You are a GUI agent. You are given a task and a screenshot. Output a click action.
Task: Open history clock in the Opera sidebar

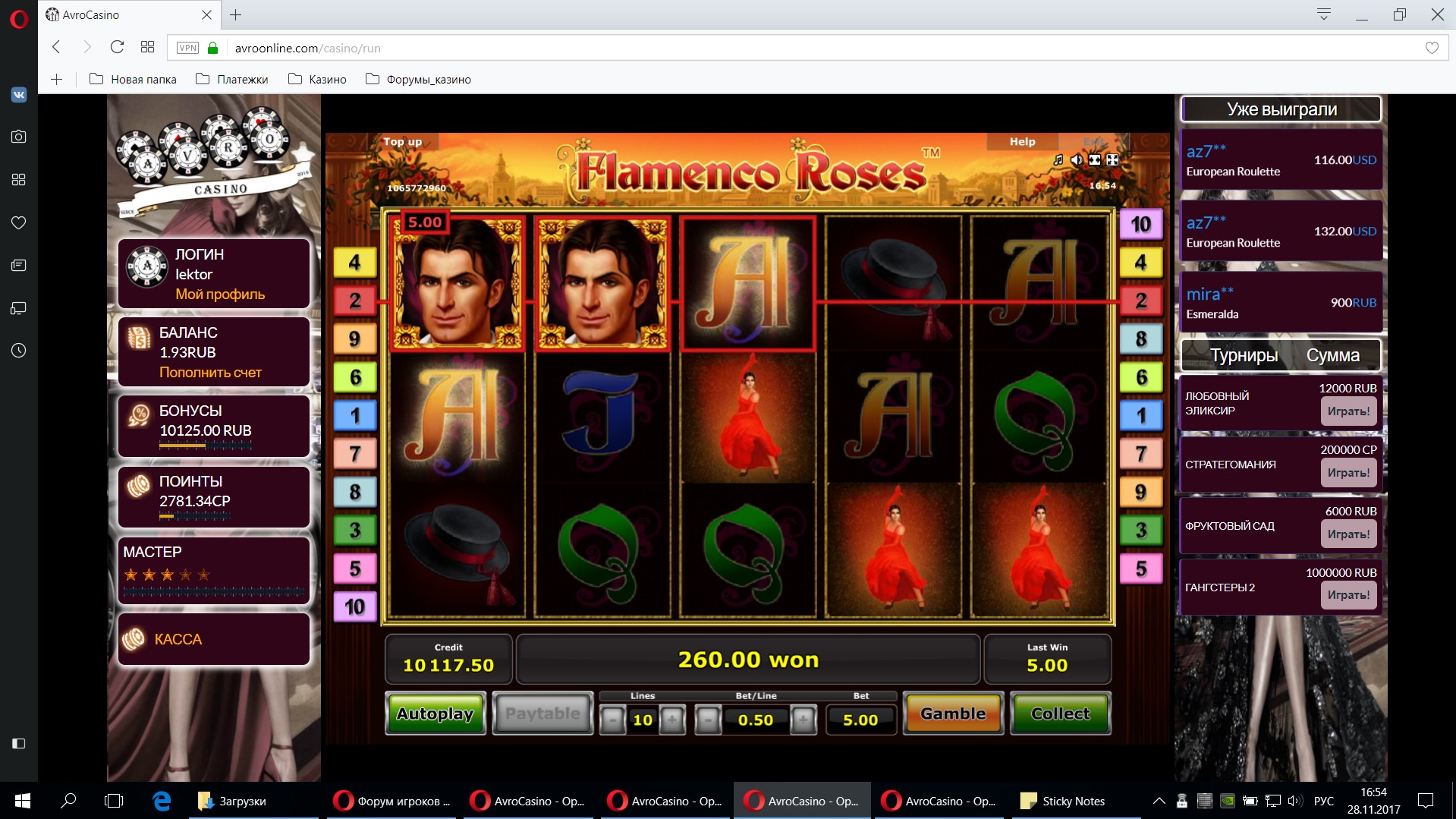19,351
